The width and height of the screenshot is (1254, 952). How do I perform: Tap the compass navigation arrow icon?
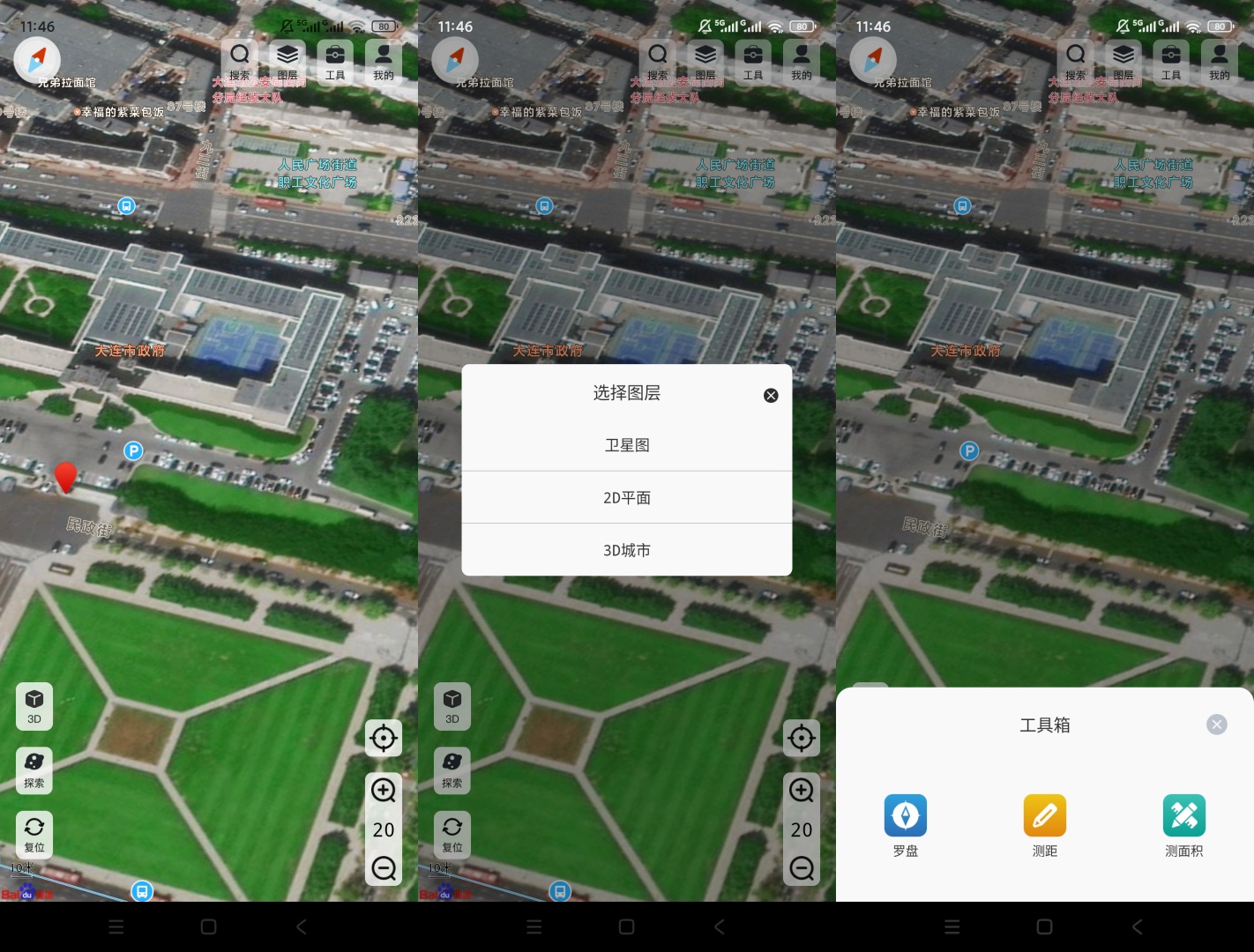[x=37, y=59]
